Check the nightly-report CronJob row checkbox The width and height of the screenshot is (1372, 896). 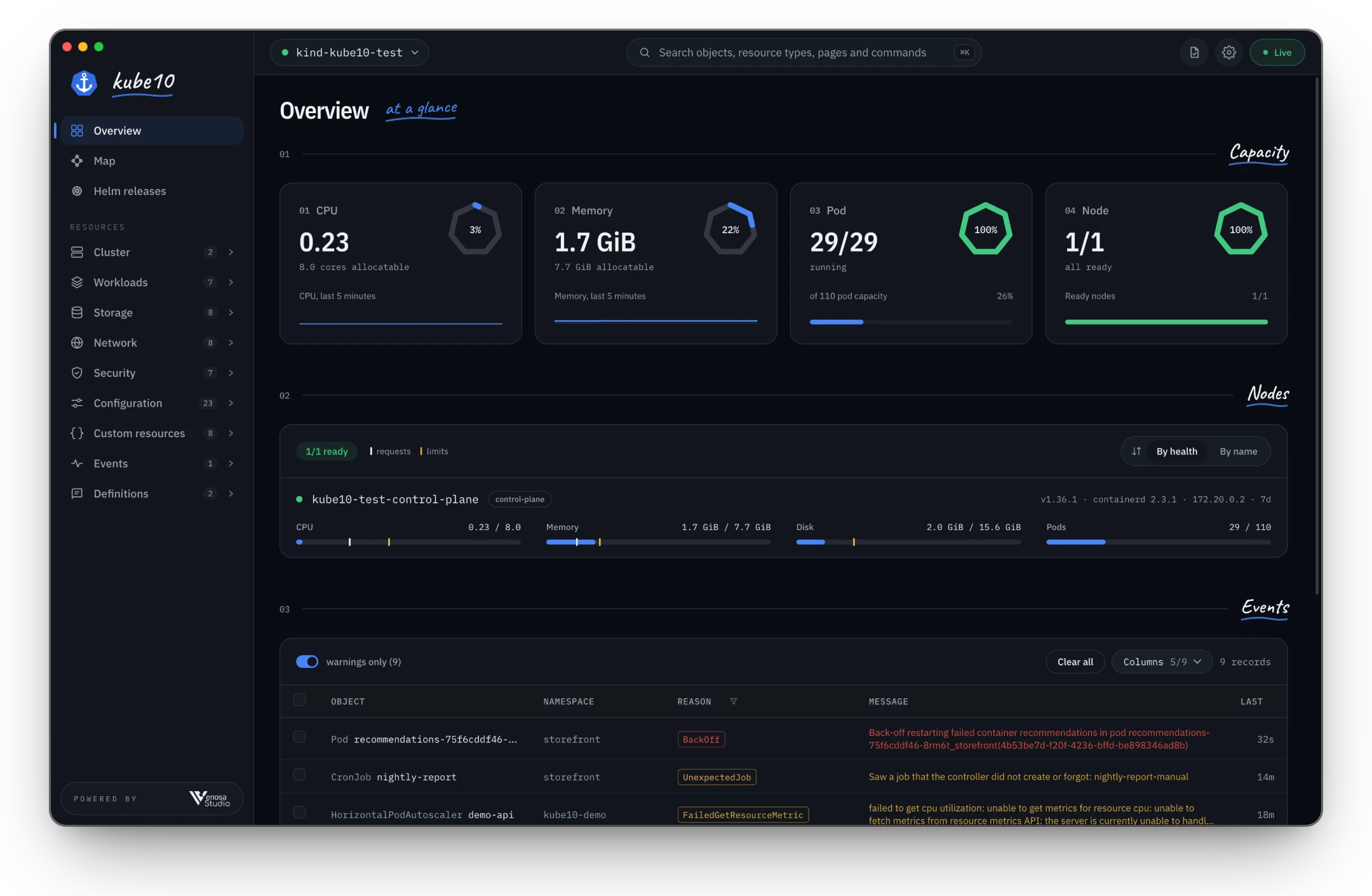pos(299,775)
